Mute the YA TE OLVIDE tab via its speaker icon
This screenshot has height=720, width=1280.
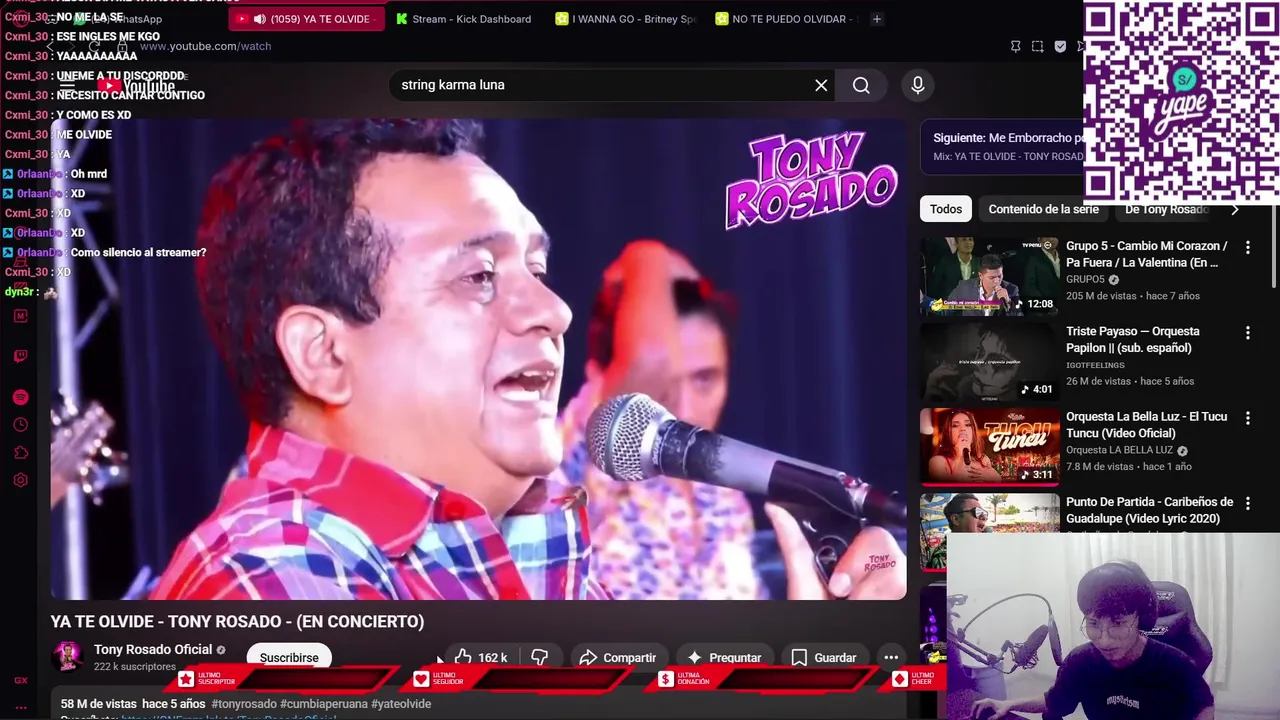pyautogui.click(x=260, y=19)
